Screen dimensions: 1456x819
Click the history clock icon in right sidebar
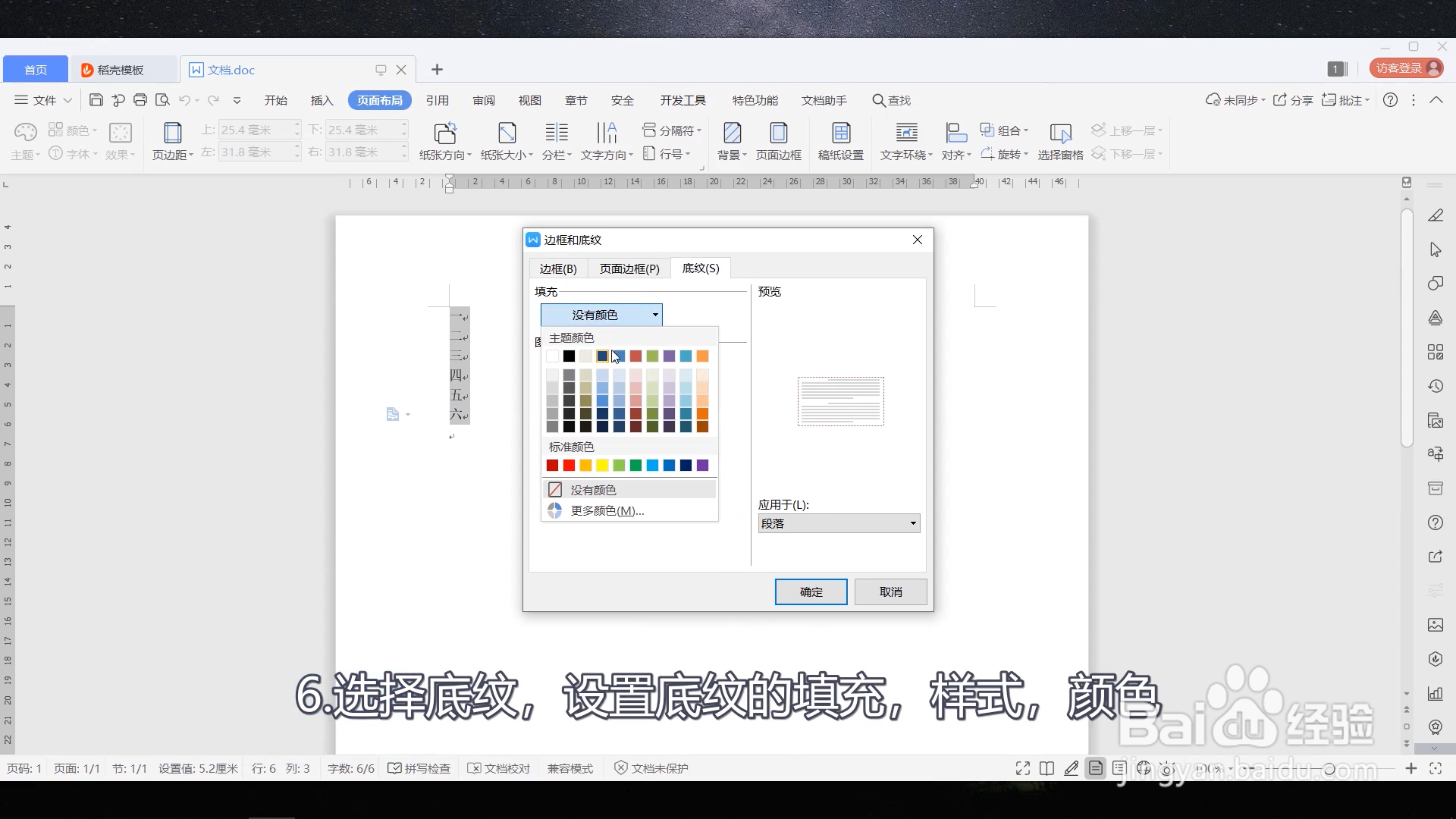click(1436, 386)
